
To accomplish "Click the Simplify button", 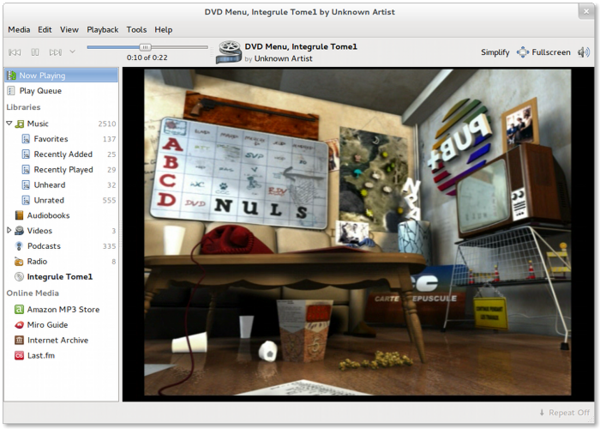I will [494, 51].
